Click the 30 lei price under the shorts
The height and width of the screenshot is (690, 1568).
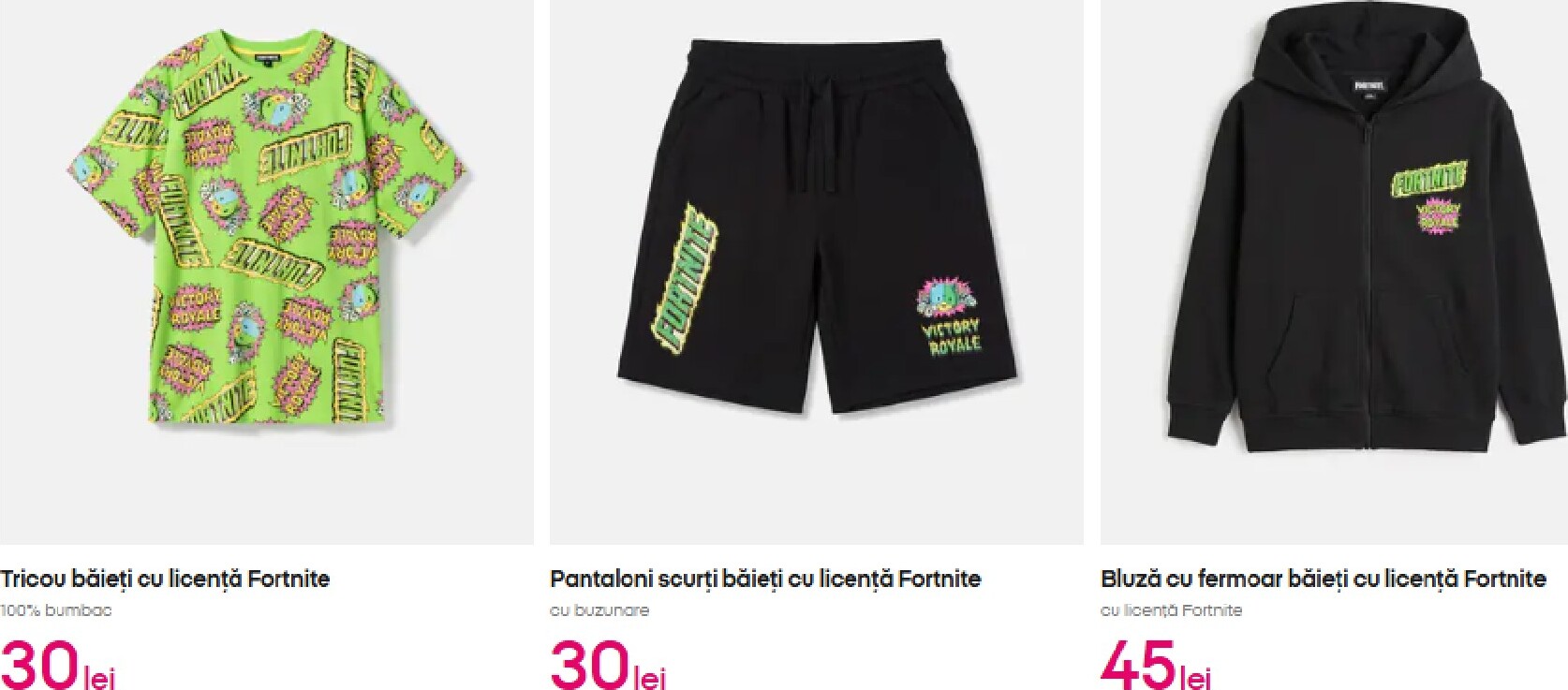coord(608,664)
